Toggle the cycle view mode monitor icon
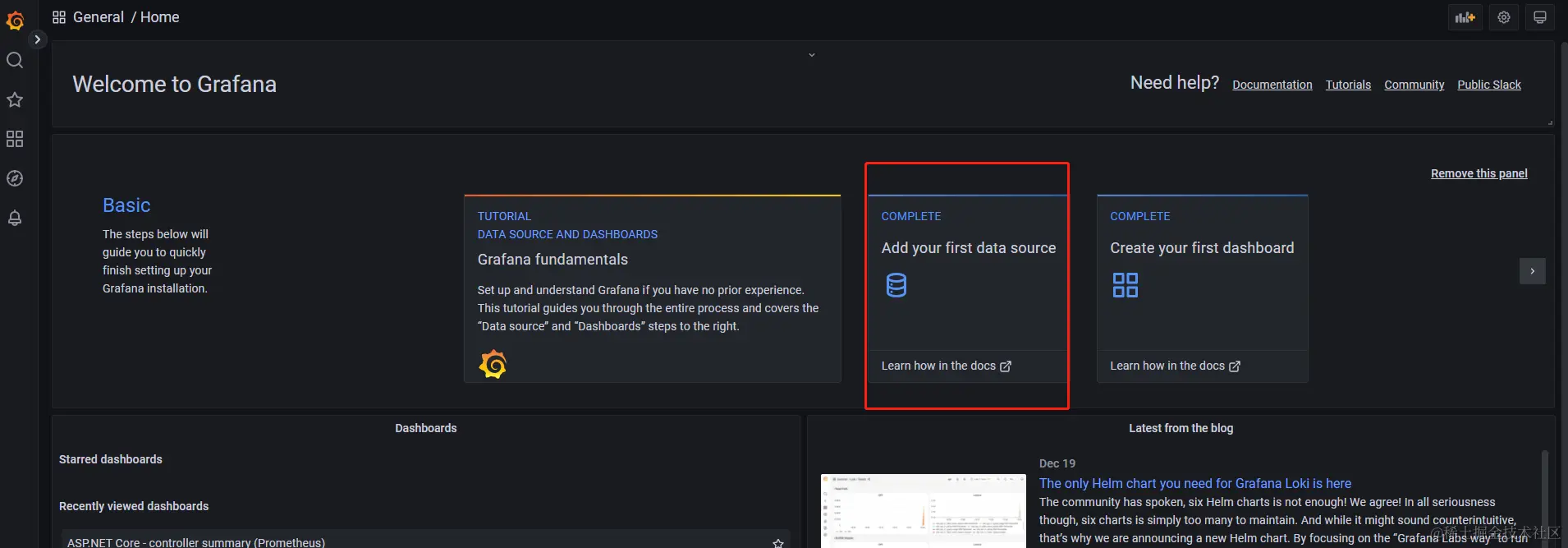The width and height of the screenshot is (1568, 548). [x=1540, y=17]
